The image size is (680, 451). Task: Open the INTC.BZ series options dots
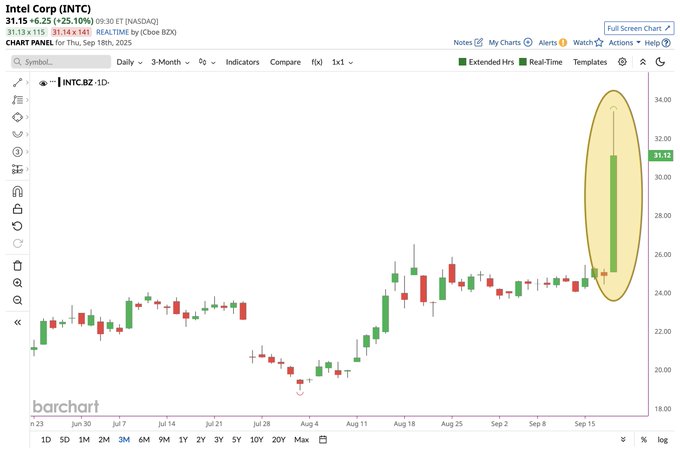click(52, 82)
